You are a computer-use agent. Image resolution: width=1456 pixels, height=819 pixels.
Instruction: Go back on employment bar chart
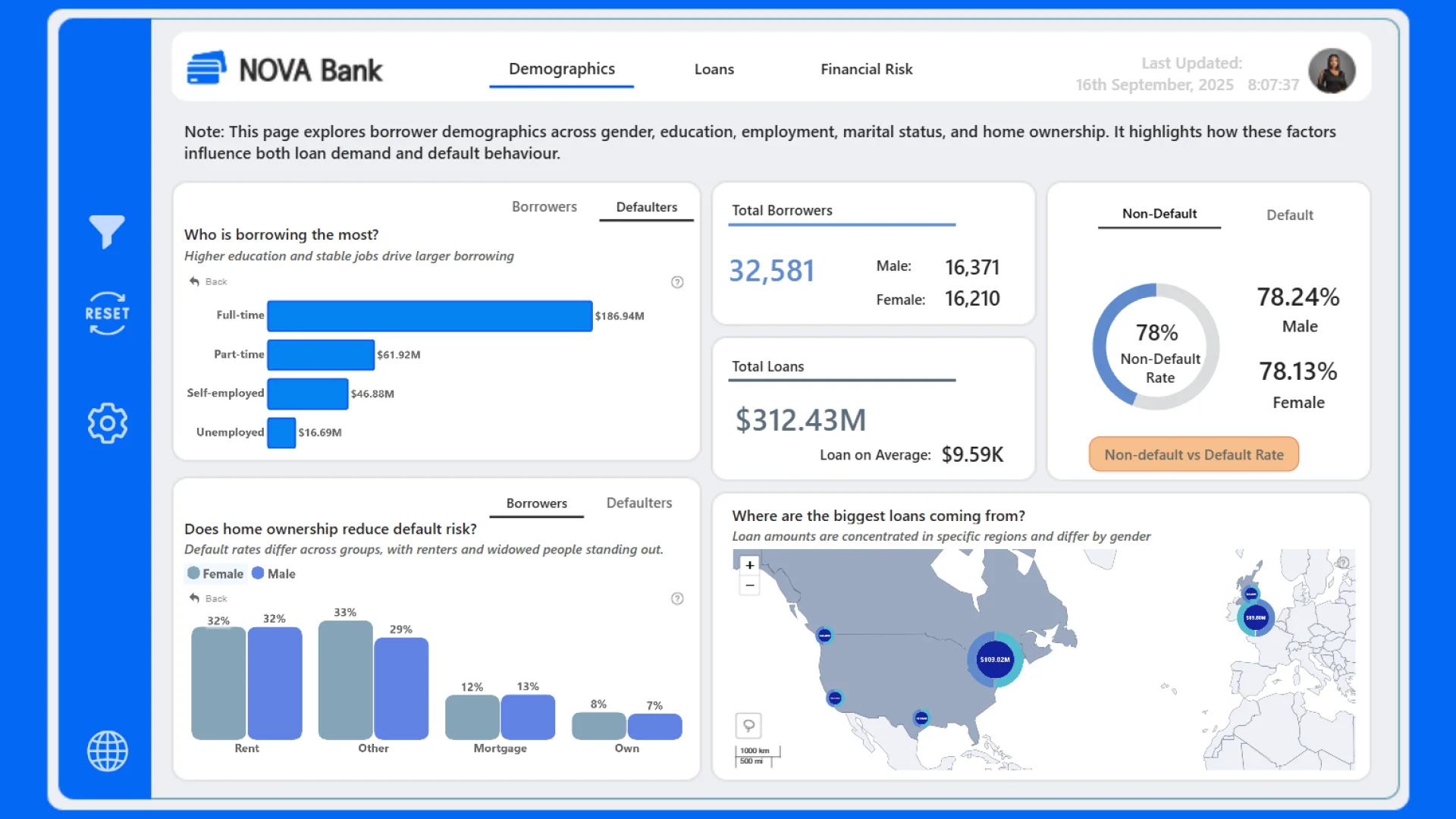[x=208, y=281]
